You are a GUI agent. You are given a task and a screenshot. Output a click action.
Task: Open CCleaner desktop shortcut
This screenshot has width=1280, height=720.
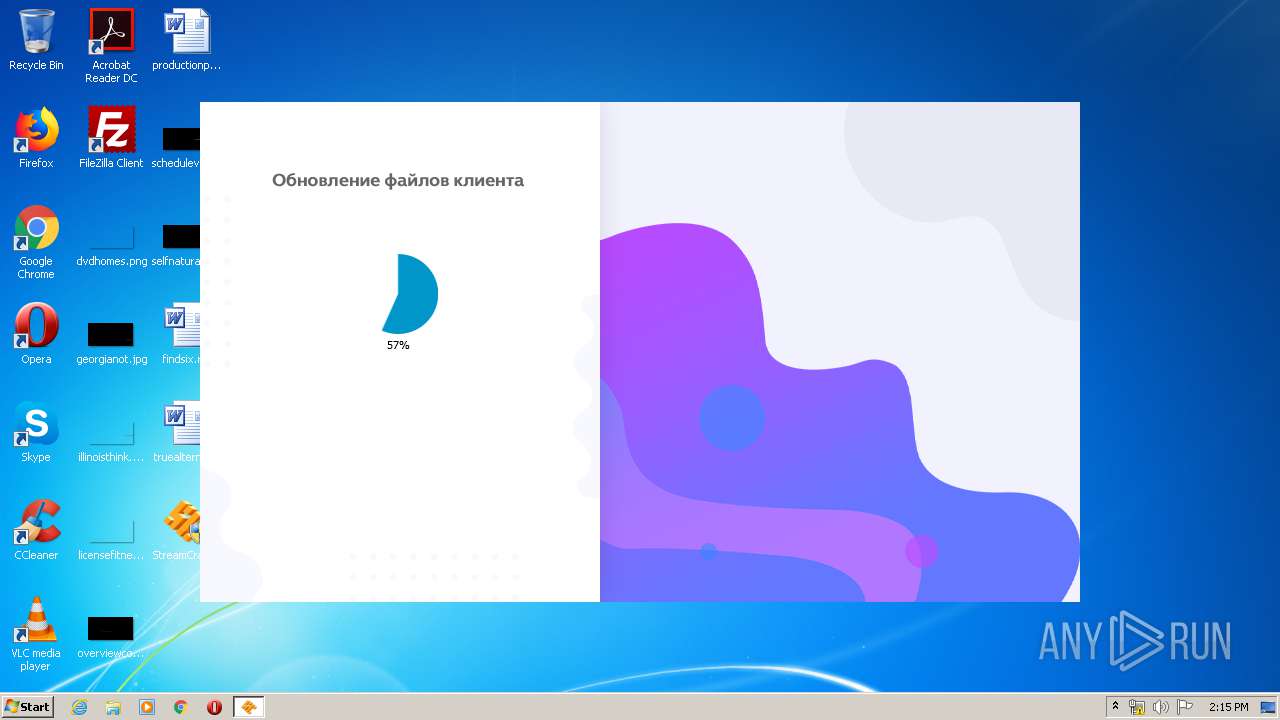tap(36, 530)
